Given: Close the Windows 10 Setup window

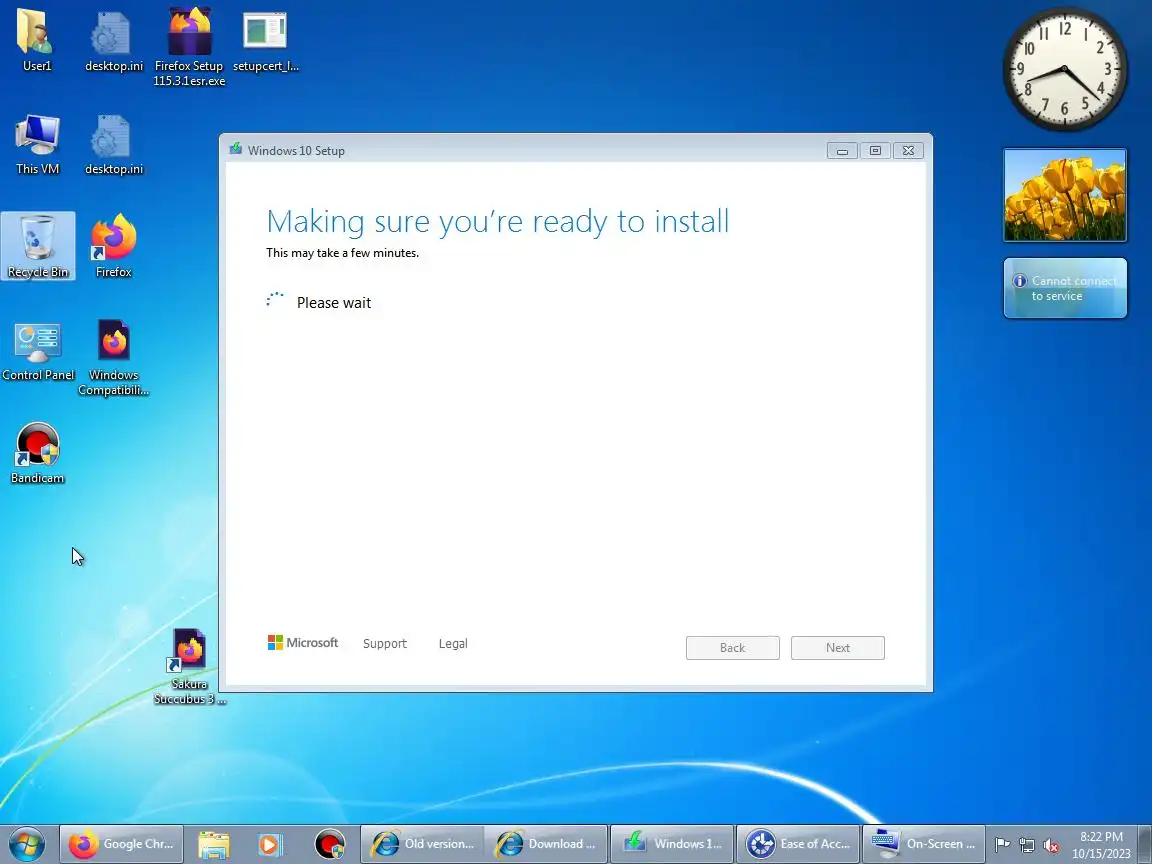Looking at the screenshot, I should click(908, 151).
